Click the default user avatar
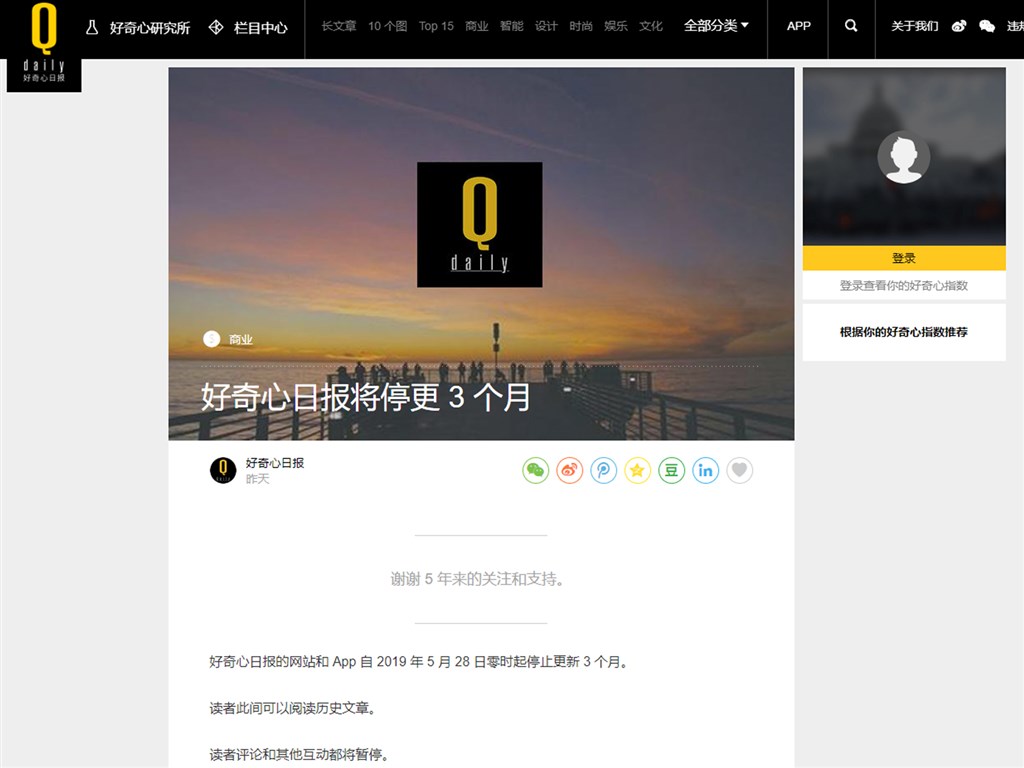Viewport: 1024px width, 768px height. (904, 157)
